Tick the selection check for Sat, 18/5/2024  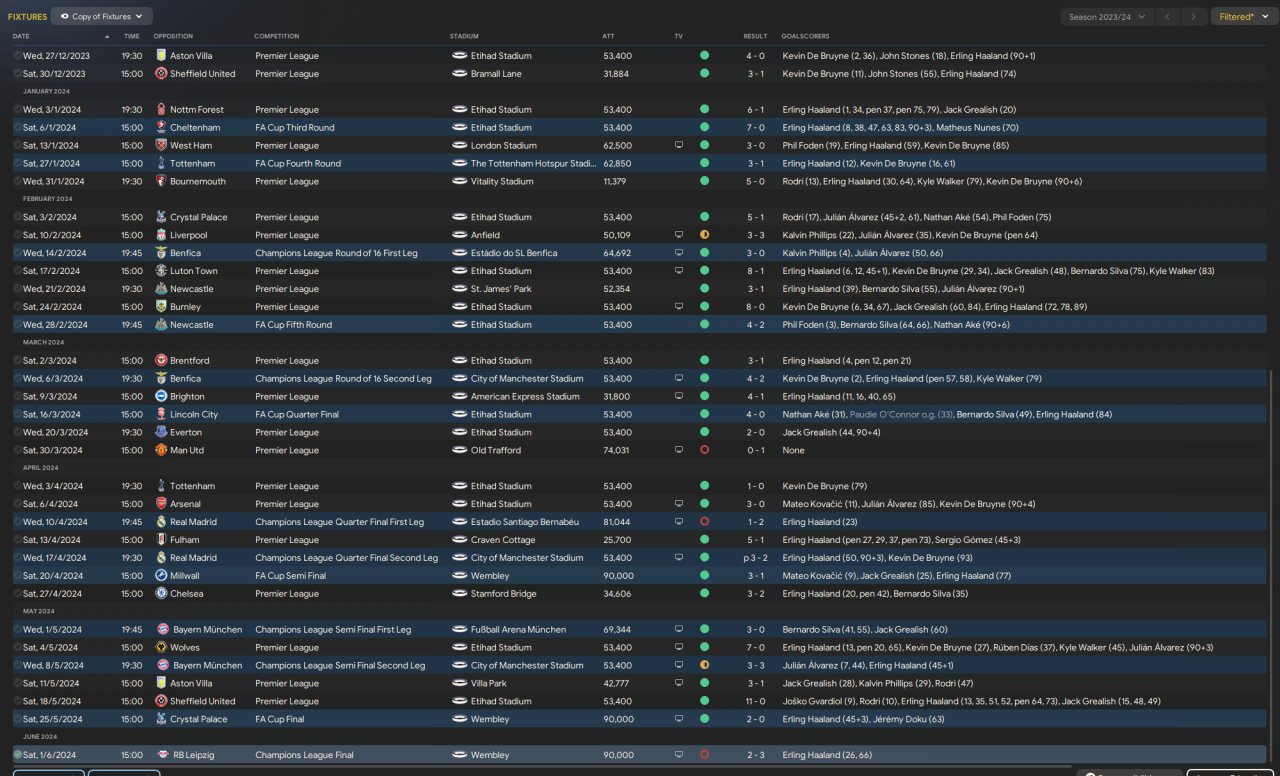tap(17, 702)
